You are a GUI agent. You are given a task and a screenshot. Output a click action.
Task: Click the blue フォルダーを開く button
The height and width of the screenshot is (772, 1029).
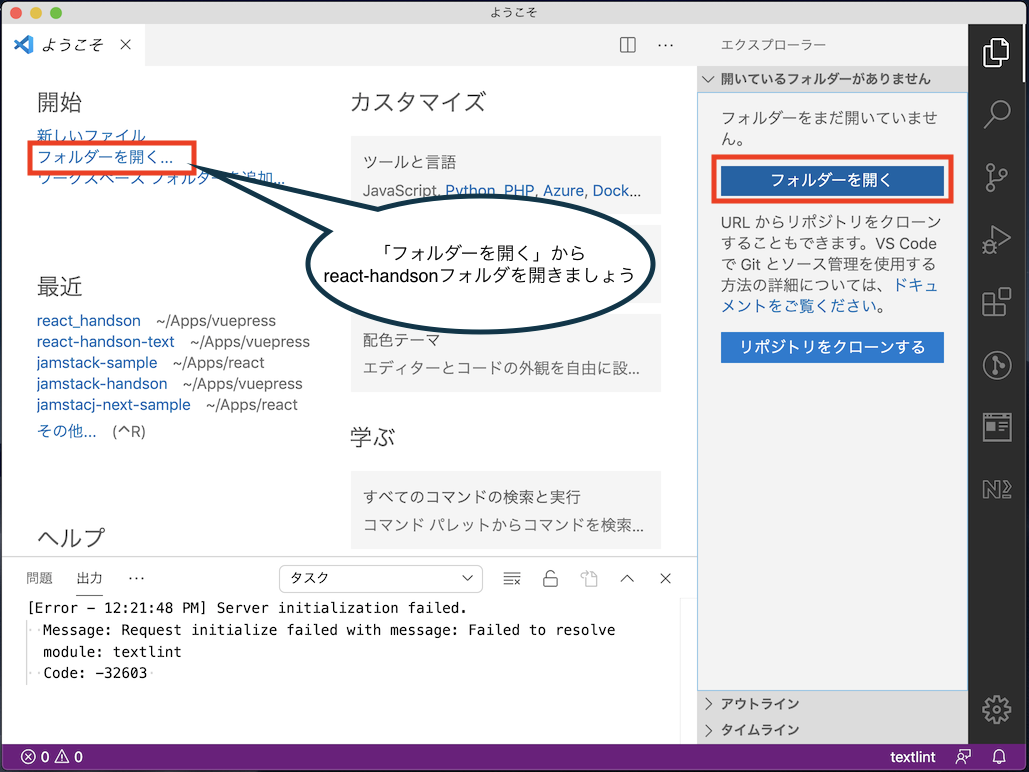pyautogui.click(x=832, y=180)
